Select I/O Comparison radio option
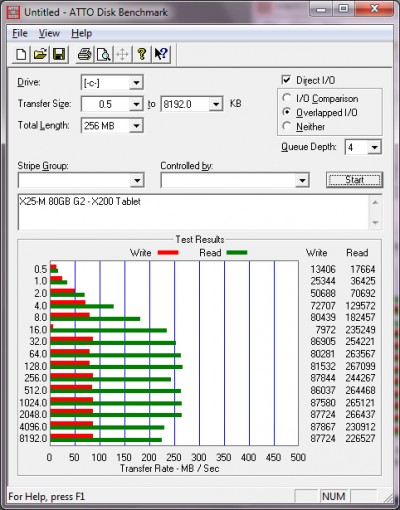The width and height of the screenshot is (400, 510). pyautogui.click(x=286, y=98)
